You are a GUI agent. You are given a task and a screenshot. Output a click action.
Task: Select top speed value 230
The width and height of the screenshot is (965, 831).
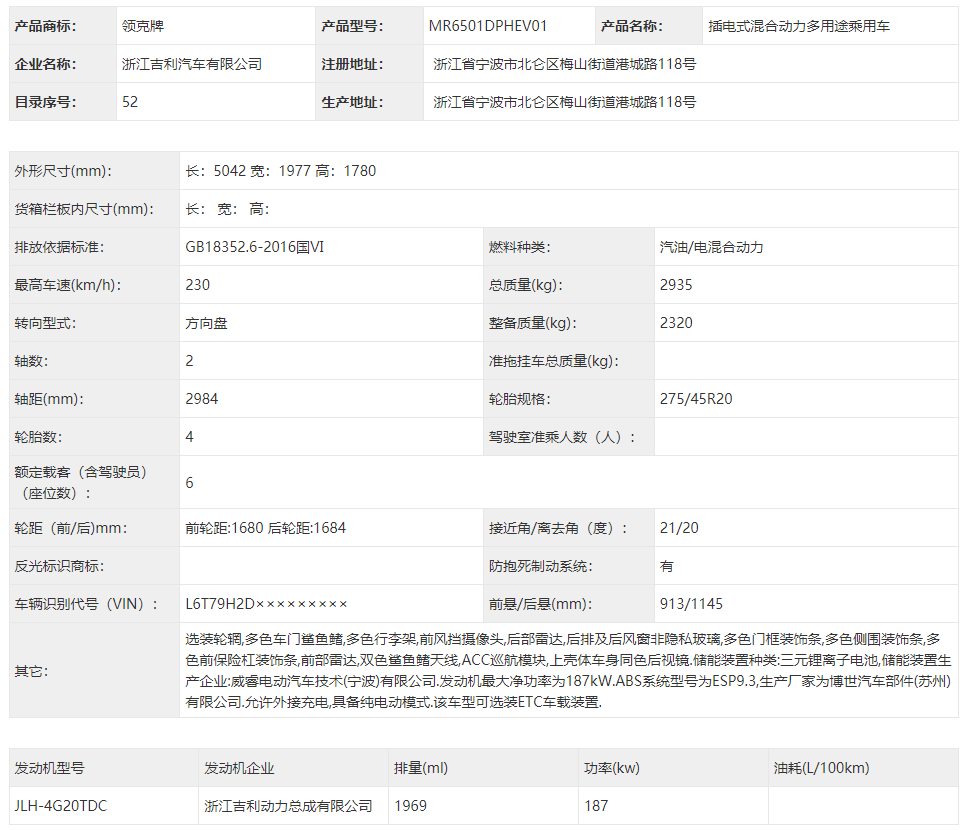coord(198,285)
